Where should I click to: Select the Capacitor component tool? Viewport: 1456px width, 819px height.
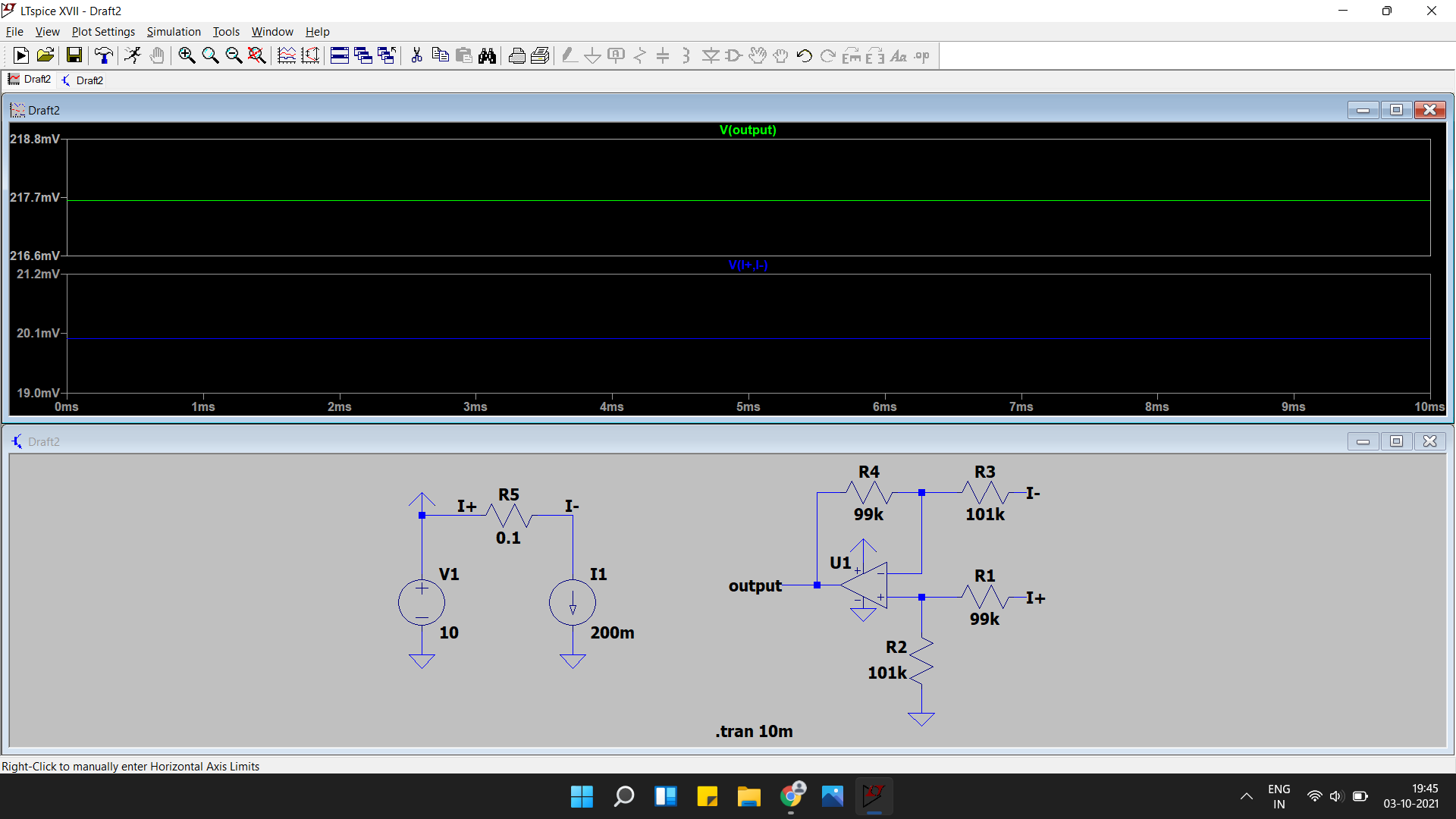663,55
